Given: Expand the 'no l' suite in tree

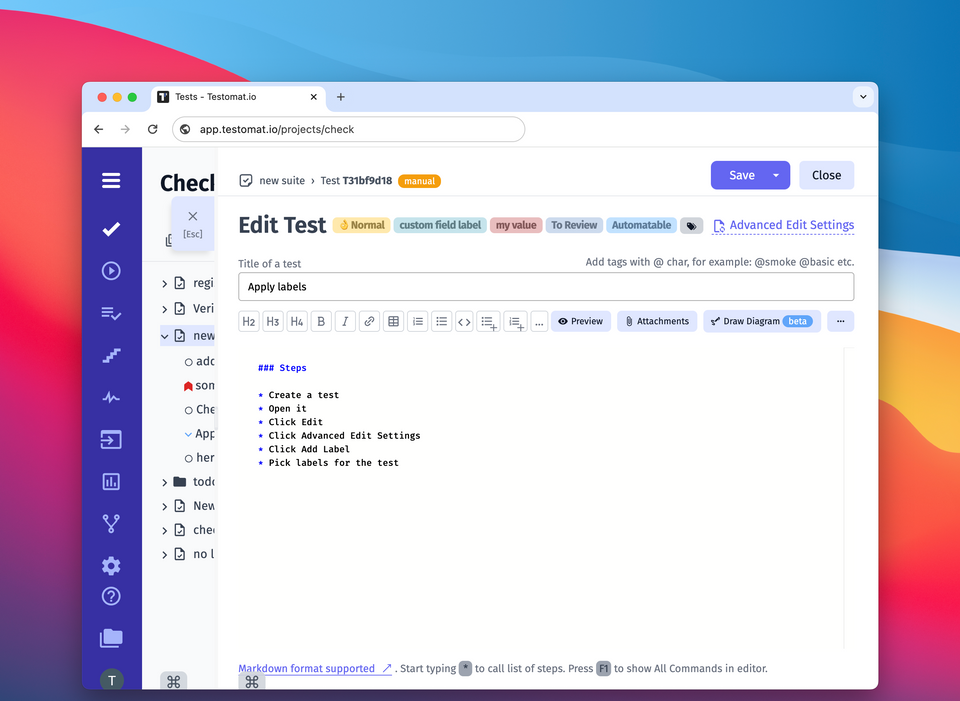Looking at the screenshot, I should (x=164, y=555).
